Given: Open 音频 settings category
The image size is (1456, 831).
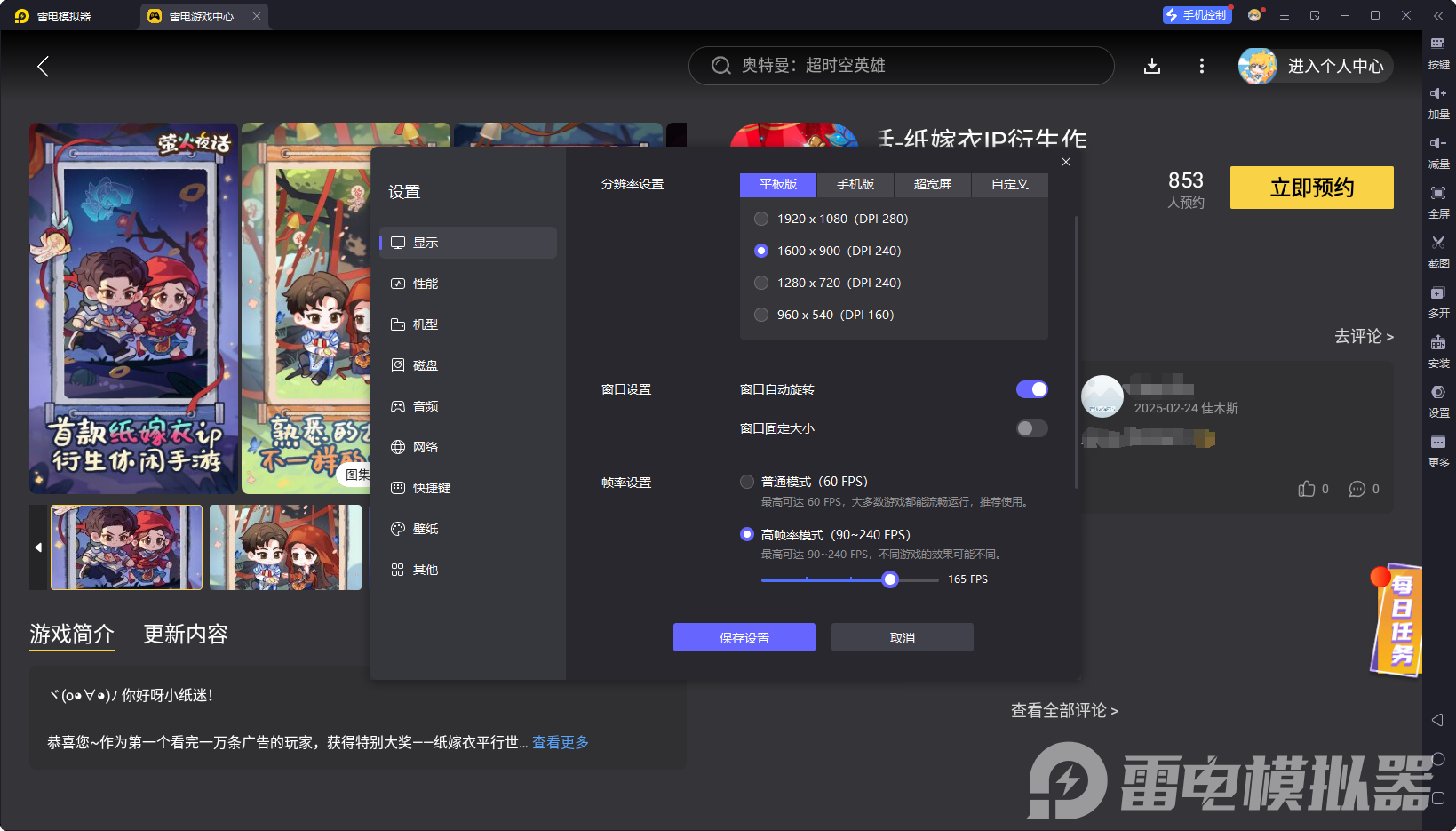Looking at the screenshot, I should 468,406.
